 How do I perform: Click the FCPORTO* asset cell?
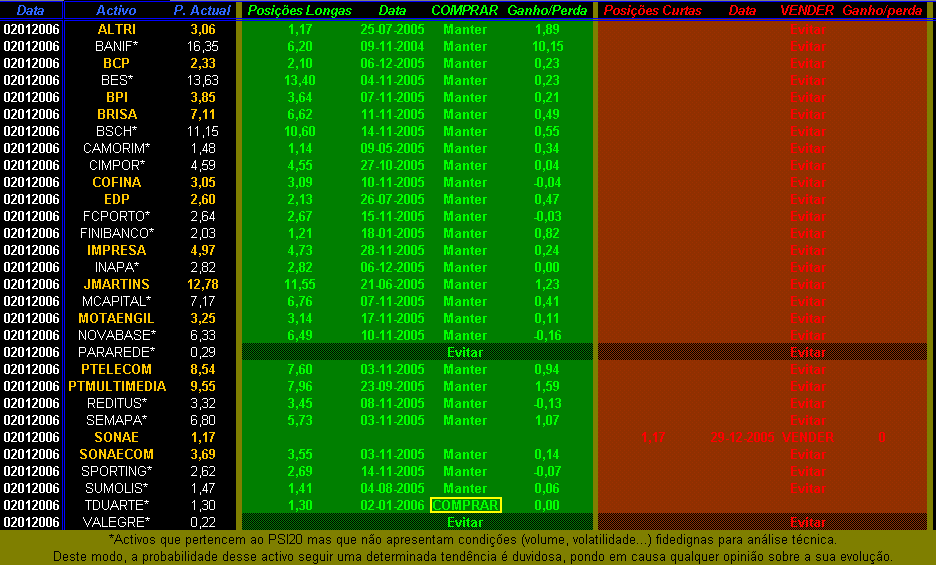[x=116, y=217]
